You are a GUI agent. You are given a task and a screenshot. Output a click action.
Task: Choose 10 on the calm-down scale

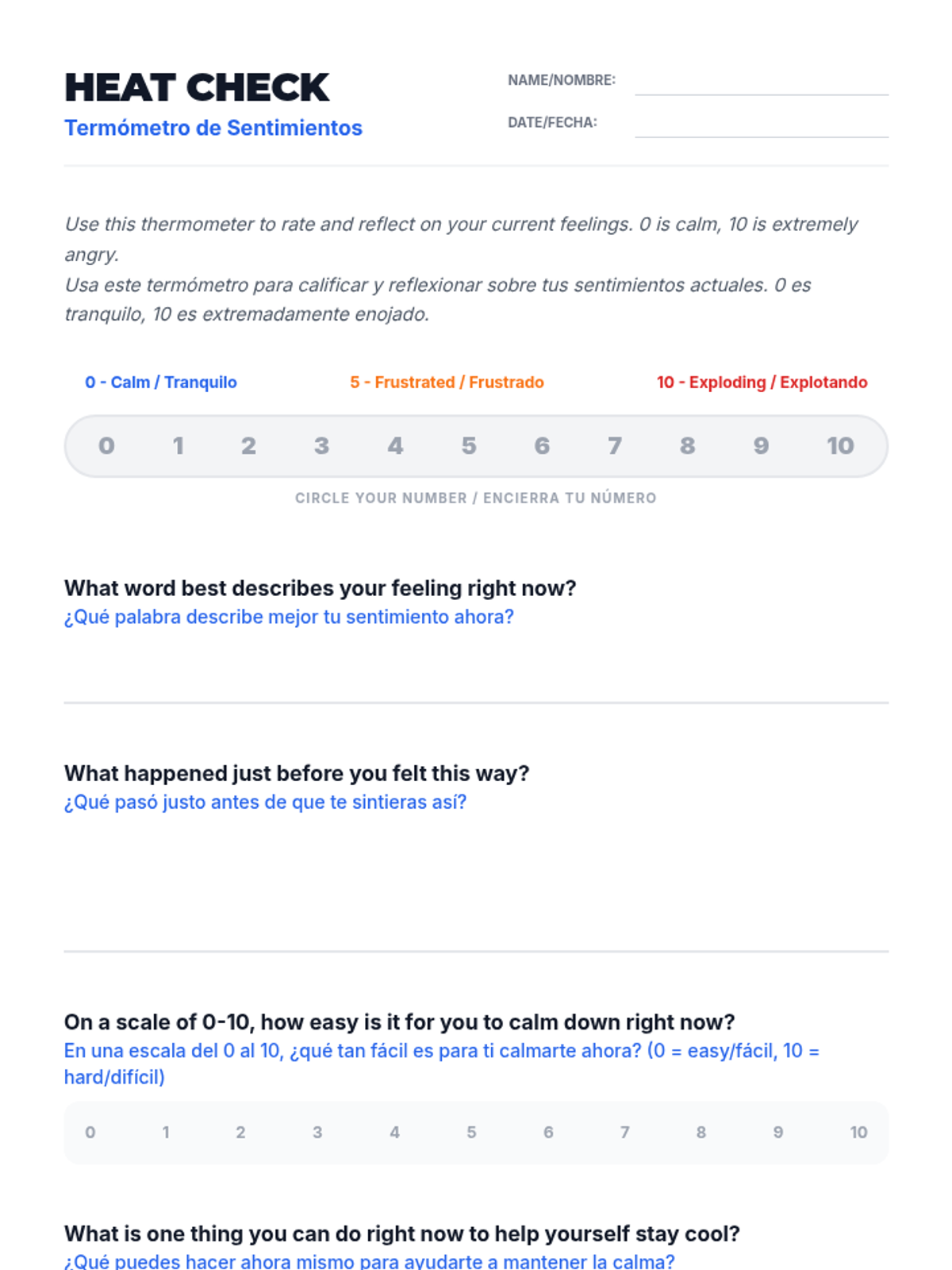click(x=858, y=1133)
